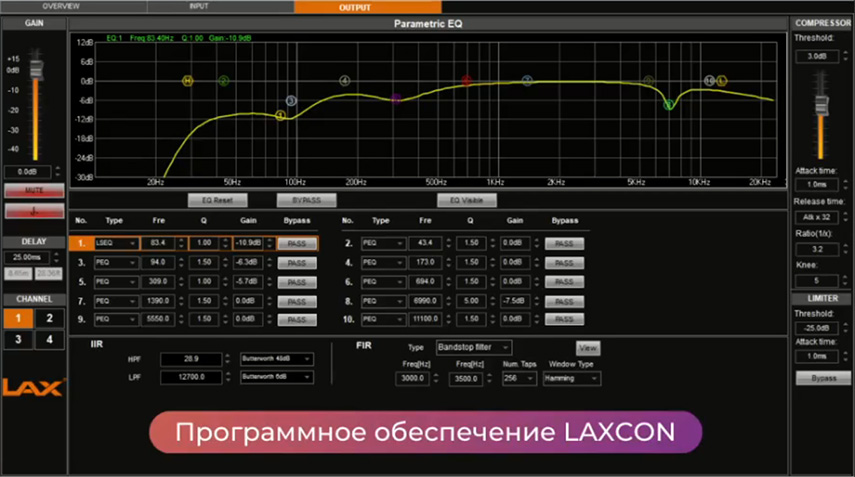The image size is (855, 477).
Task: Click the FIR View button
Action: [588, 348]
